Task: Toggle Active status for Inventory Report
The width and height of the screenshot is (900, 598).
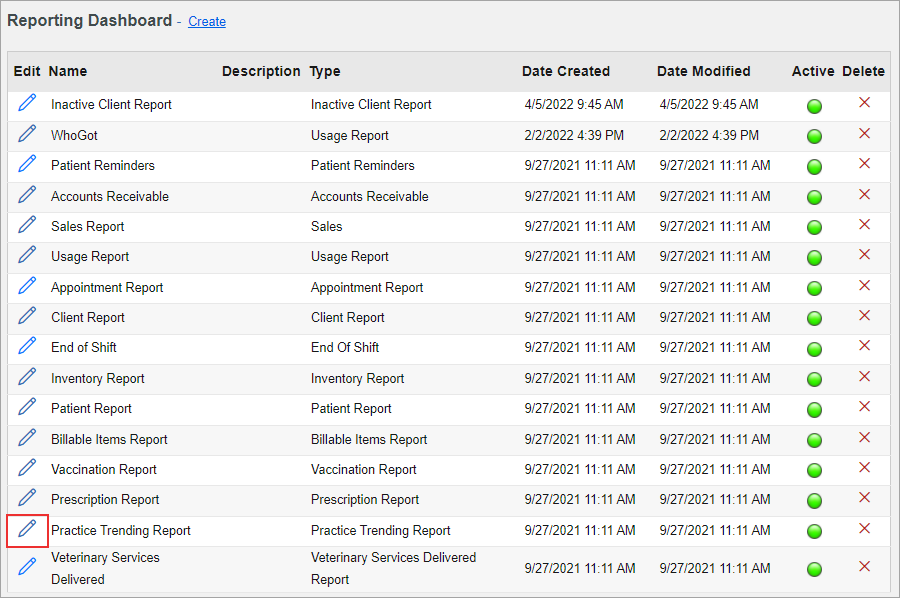Action: (x=814, y=377)
